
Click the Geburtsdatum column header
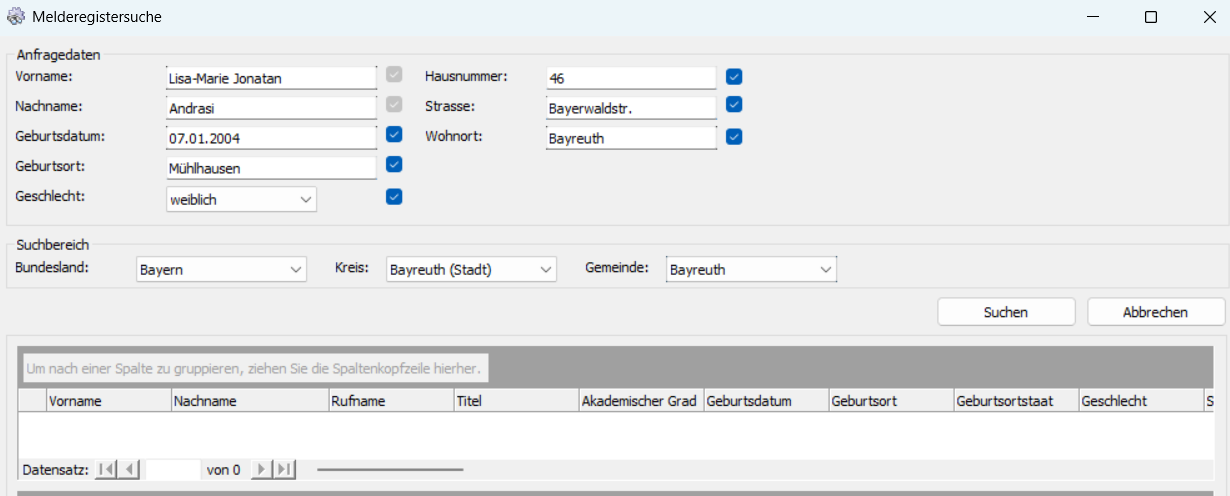766,401
